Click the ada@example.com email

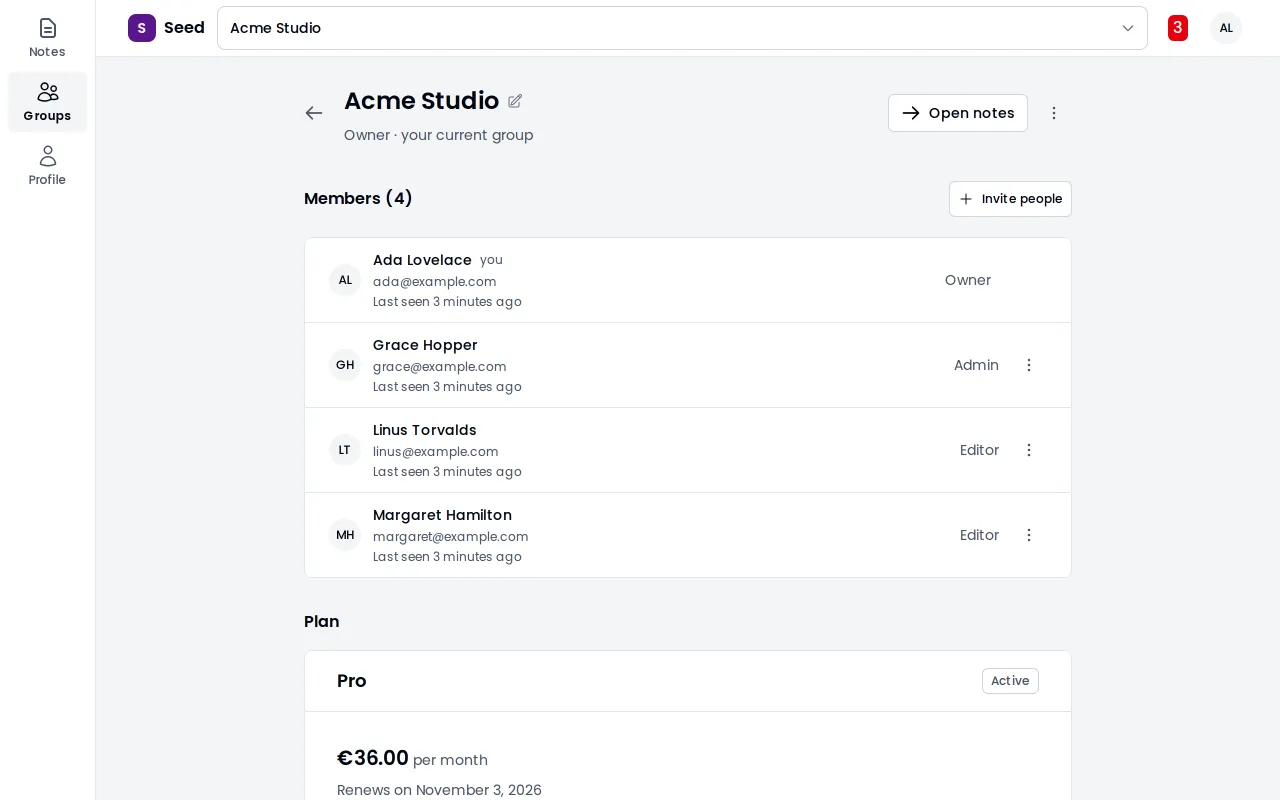(x=435, y=282)
